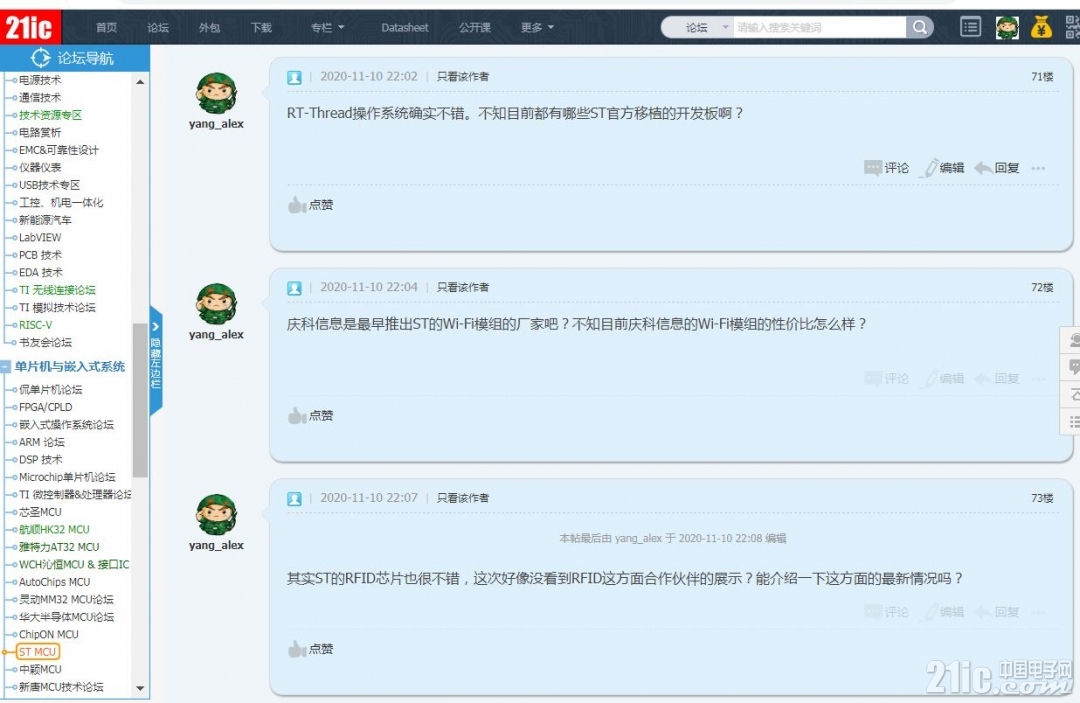Image resolution: width=1080 pixels, height=703 pixels.
Task: Open the more options dots on 71楼 post
Action: coord(1039,168)
